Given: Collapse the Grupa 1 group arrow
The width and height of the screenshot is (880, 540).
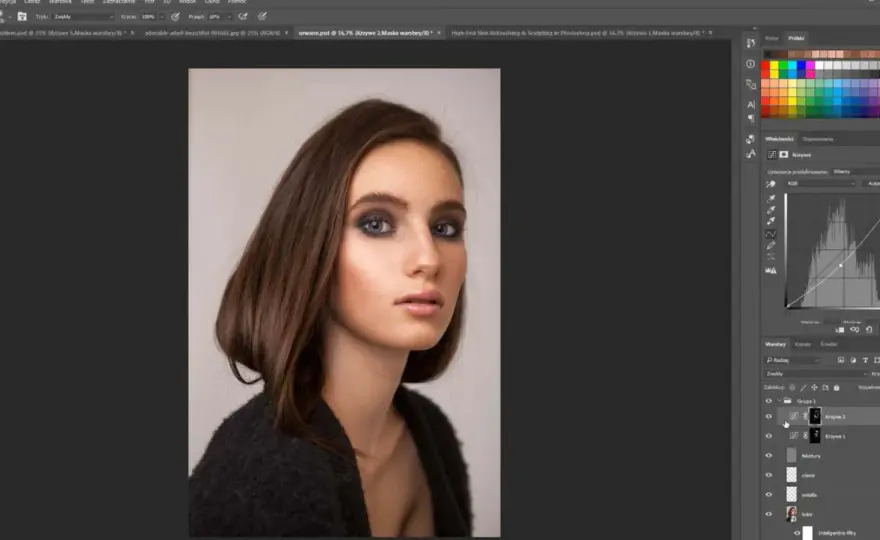Looking at the screenshot, I should (x=780, y=401).
